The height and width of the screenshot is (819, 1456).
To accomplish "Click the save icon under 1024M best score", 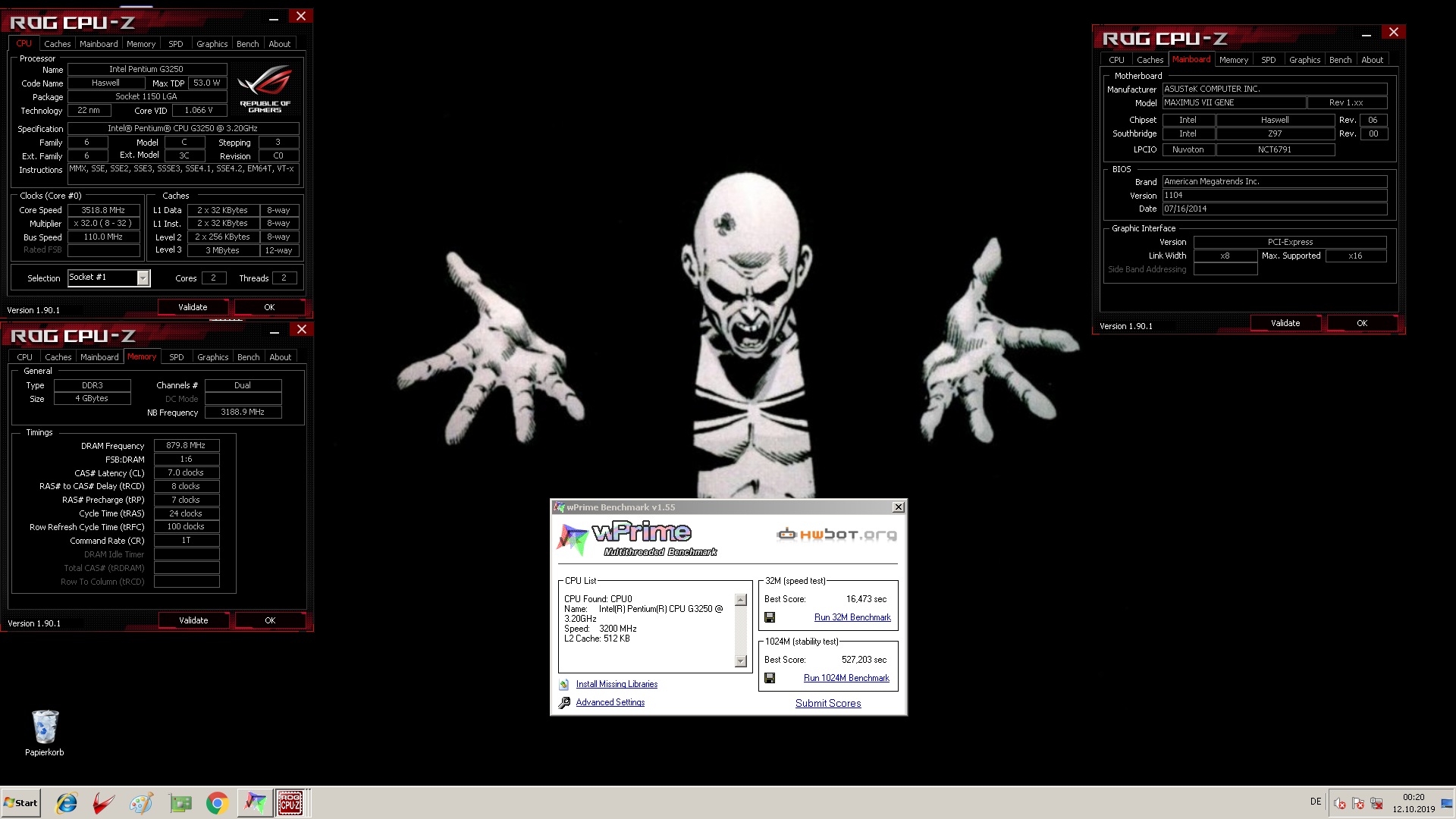I will point(770,679).
